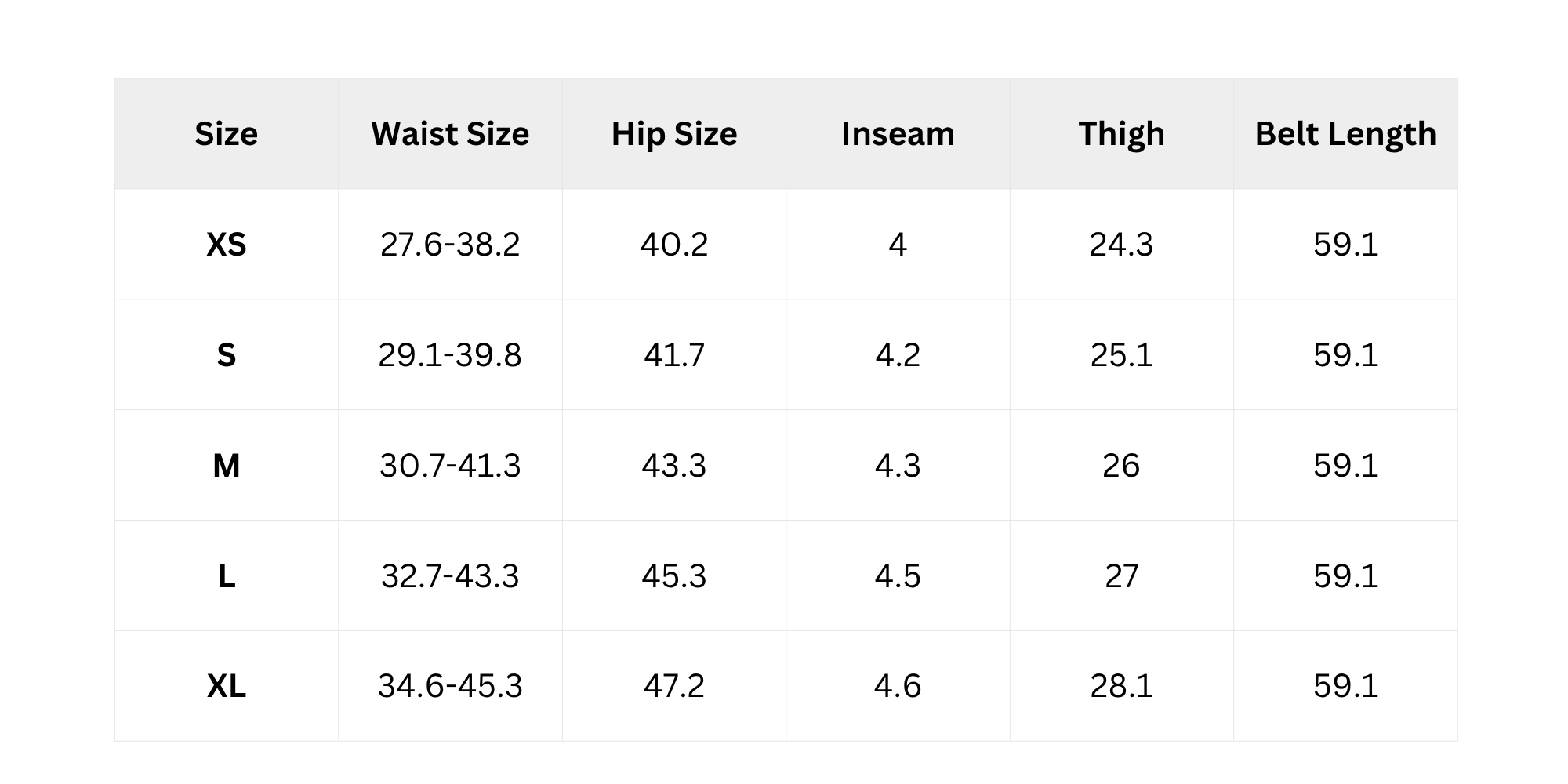Click thigh value 24.3

click(1121, 245)
